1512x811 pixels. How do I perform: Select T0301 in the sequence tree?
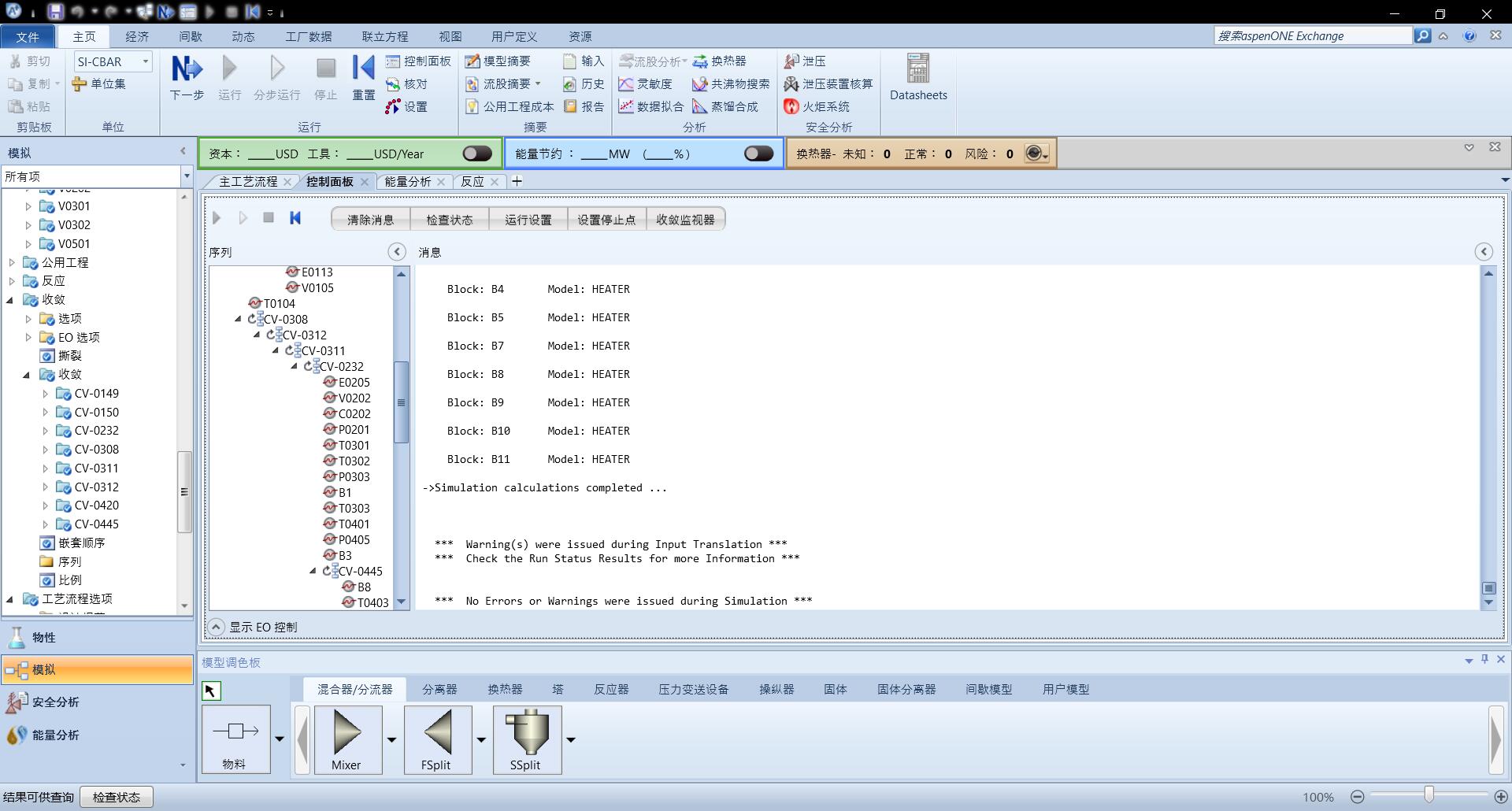tap(346, 445)
